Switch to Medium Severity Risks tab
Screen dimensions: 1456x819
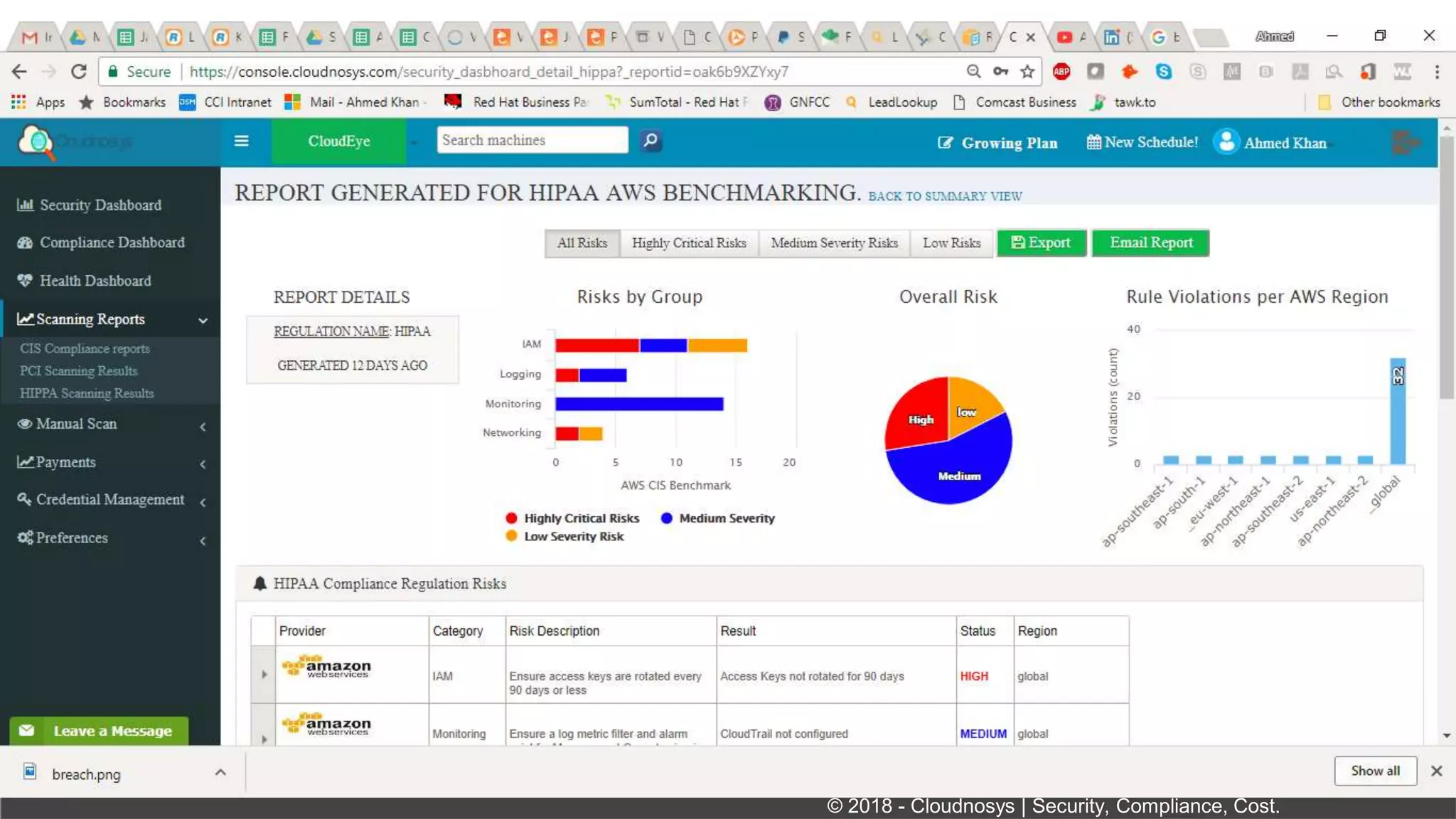[835, 243]
